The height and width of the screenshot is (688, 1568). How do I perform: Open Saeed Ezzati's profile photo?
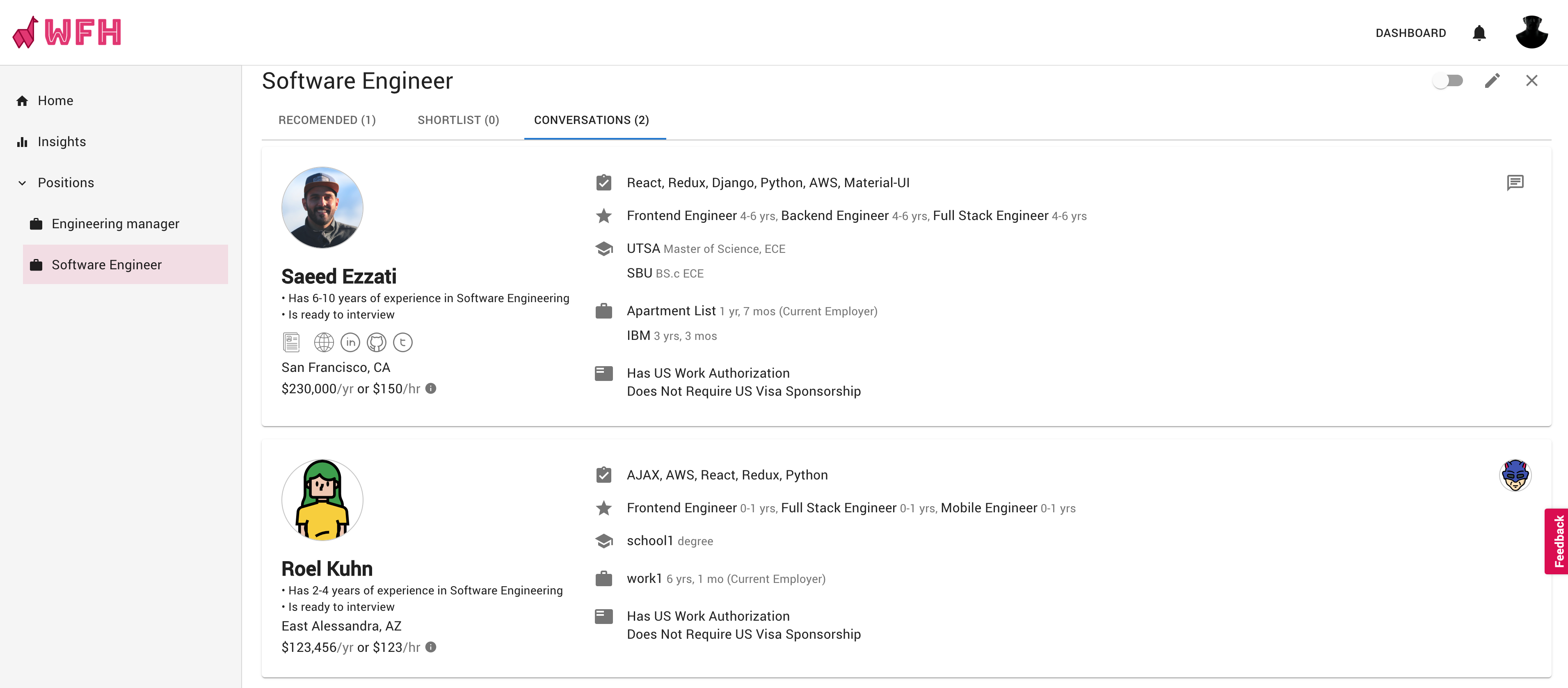coord(322,208)
